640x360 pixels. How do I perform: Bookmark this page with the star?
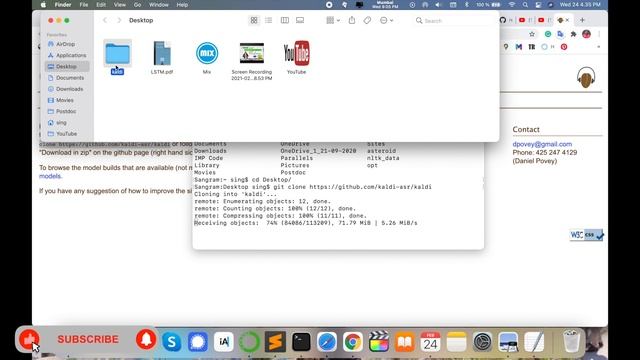532,34
